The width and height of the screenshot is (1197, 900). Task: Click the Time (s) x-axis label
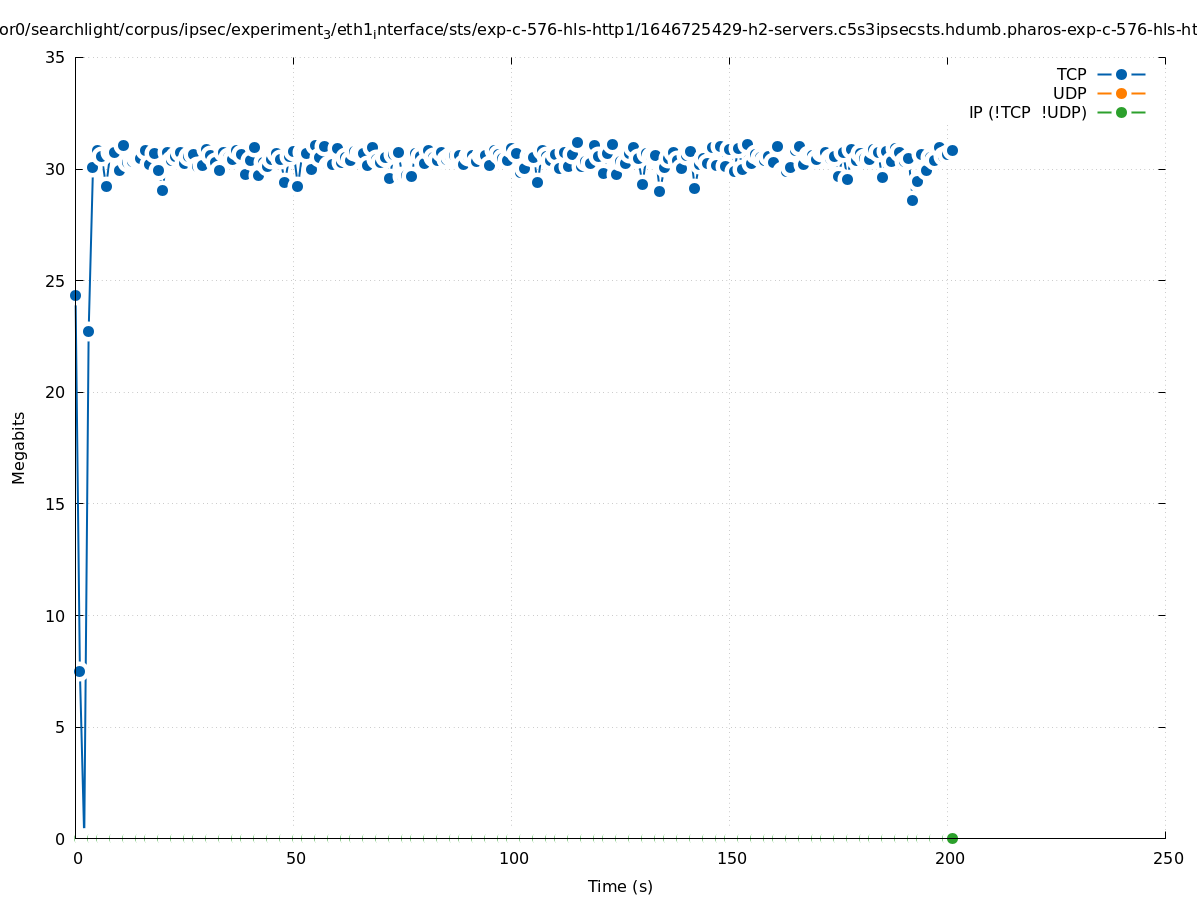click(x=620, y=886)
